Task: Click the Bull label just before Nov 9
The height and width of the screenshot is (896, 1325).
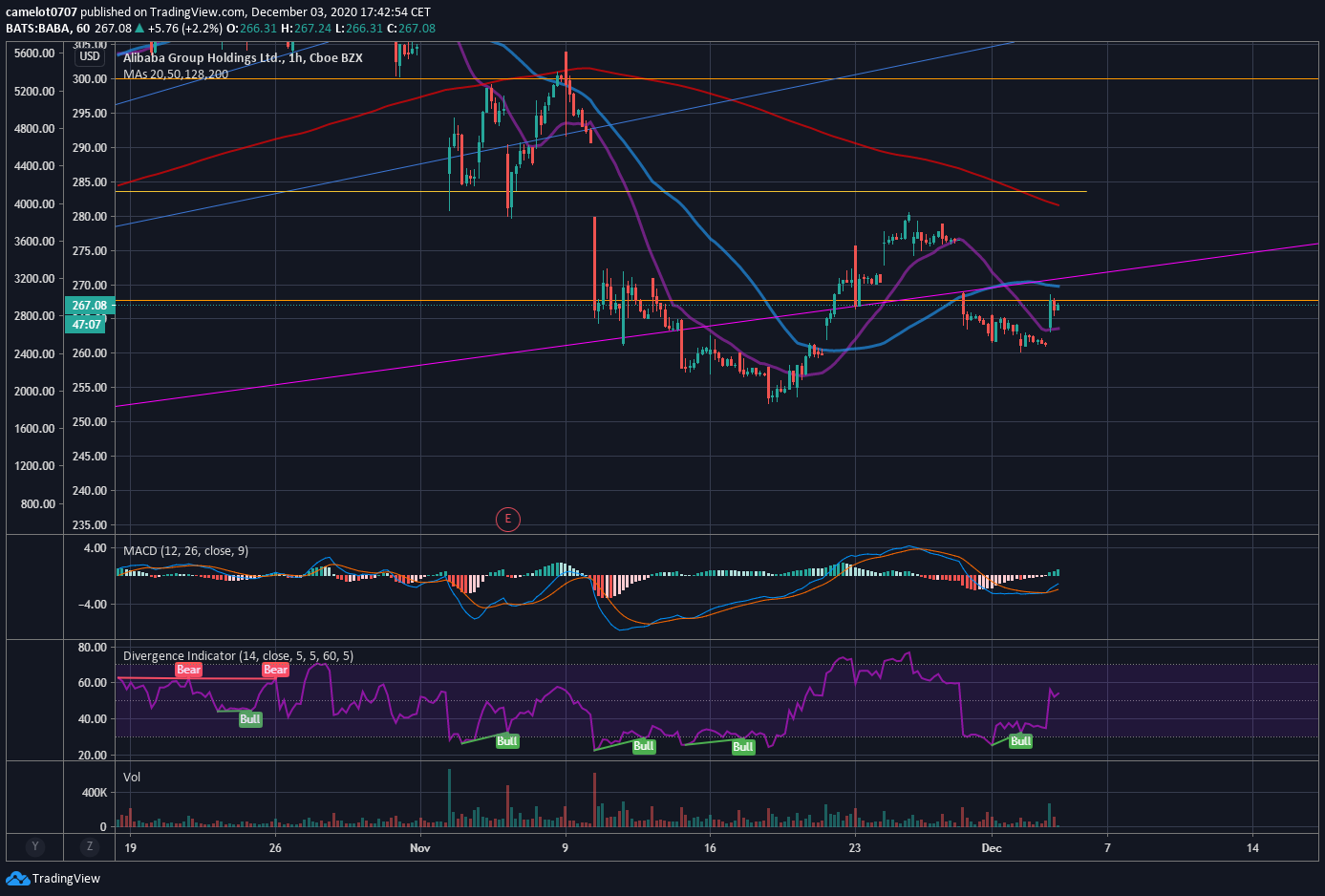Action: coord(507,741)
